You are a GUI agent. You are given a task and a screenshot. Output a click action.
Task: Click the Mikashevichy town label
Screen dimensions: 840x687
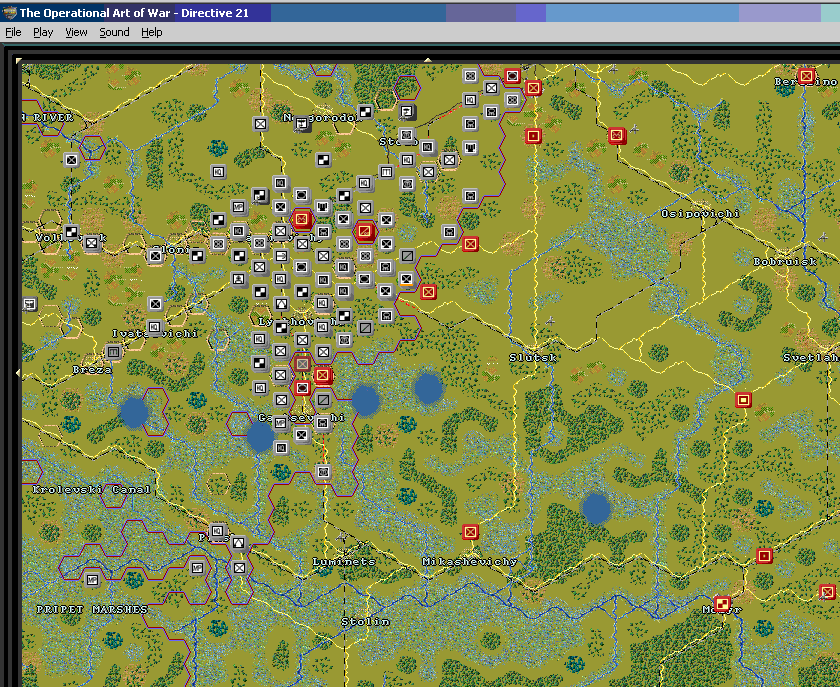(469, 562)
